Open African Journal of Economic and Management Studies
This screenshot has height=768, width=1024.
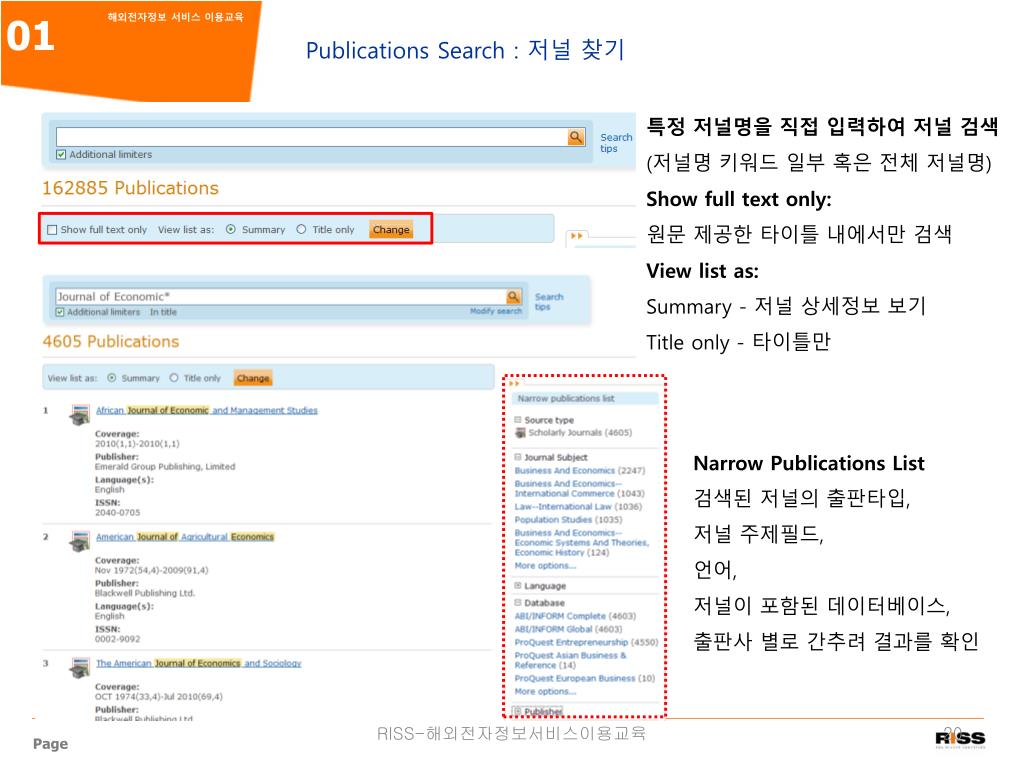click(x=206, y=410)
